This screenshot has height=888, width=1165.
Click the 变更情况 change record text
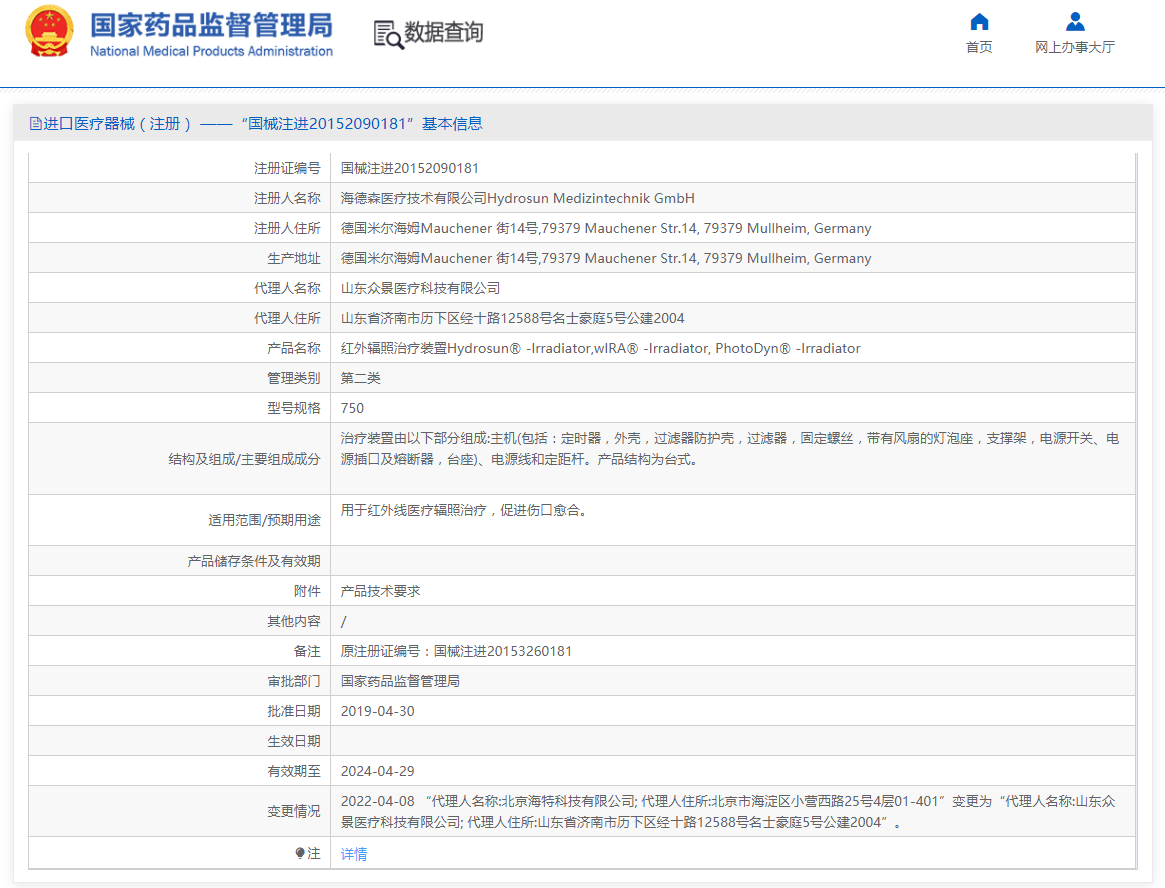728,811
